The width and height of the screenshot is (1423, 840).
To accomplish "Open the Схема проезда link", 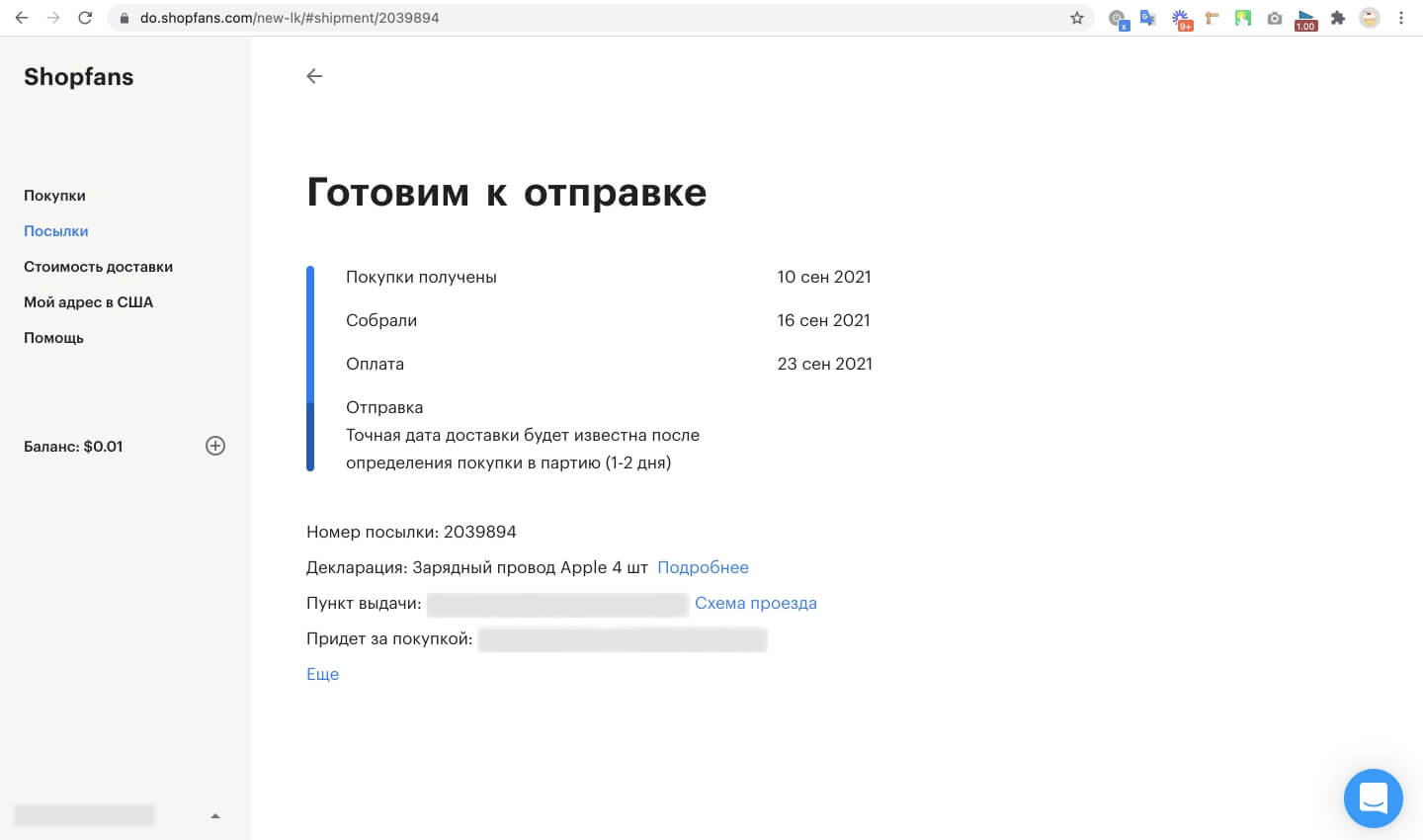I will (x=755, y=603).
